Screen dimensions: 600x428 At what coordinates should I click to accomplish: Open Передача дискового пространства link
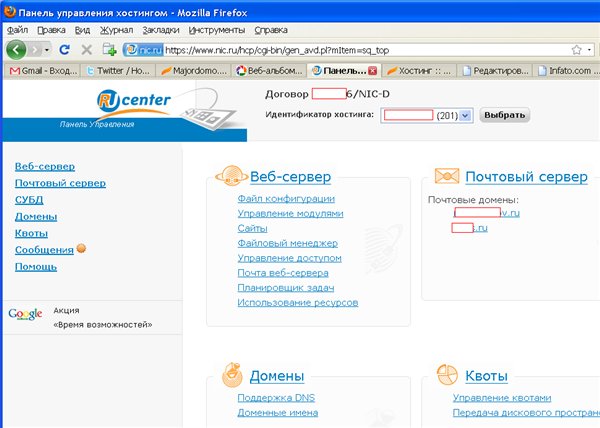526,413
